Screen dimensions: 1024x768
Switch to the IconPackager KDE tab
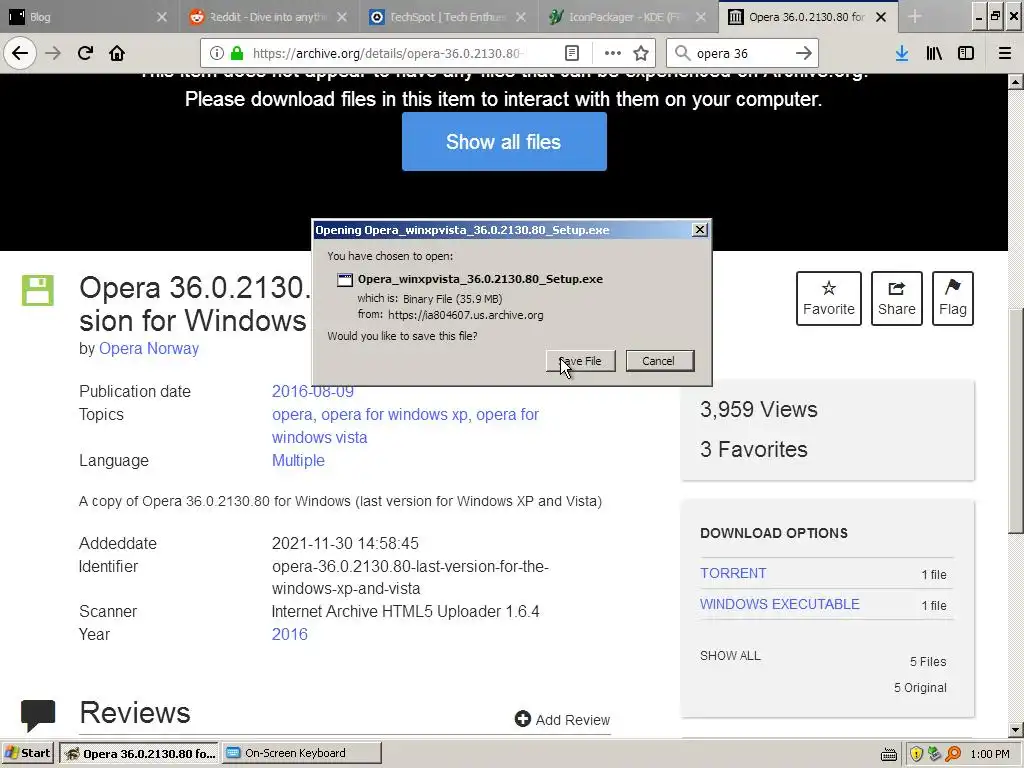pyautogui.click(x=628, y=17)
